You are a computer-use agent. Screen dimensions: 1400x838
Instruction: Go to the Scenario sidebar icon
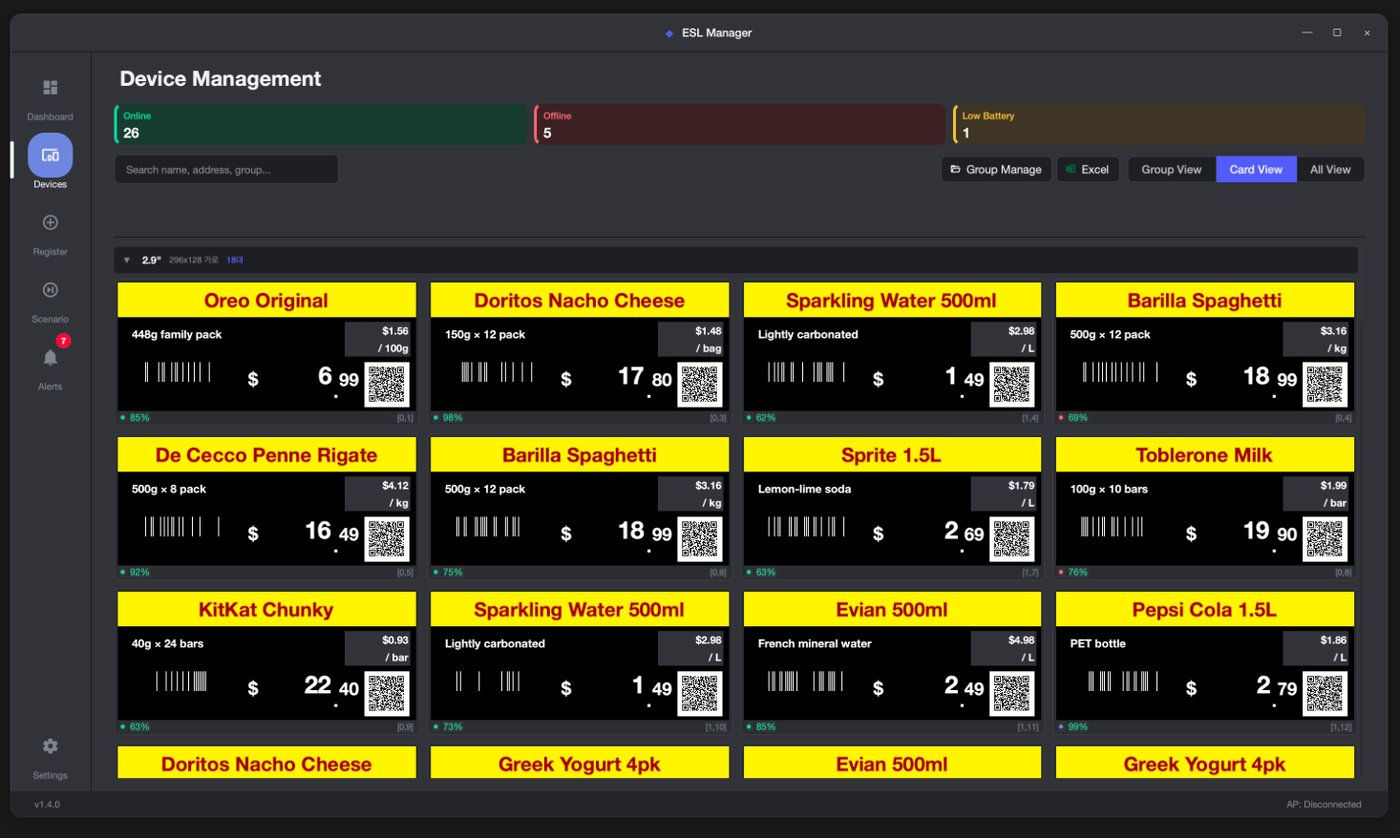coord(50,290)
